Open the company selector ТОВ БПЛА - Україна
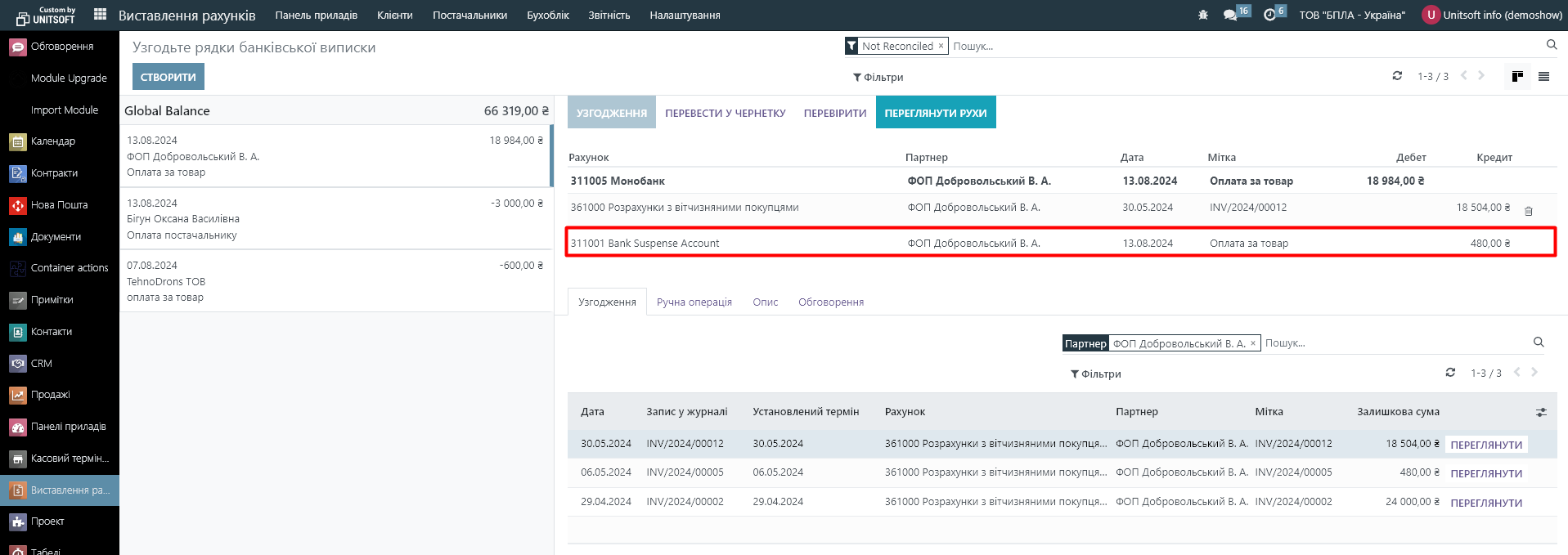 (x=1351, y=15)
